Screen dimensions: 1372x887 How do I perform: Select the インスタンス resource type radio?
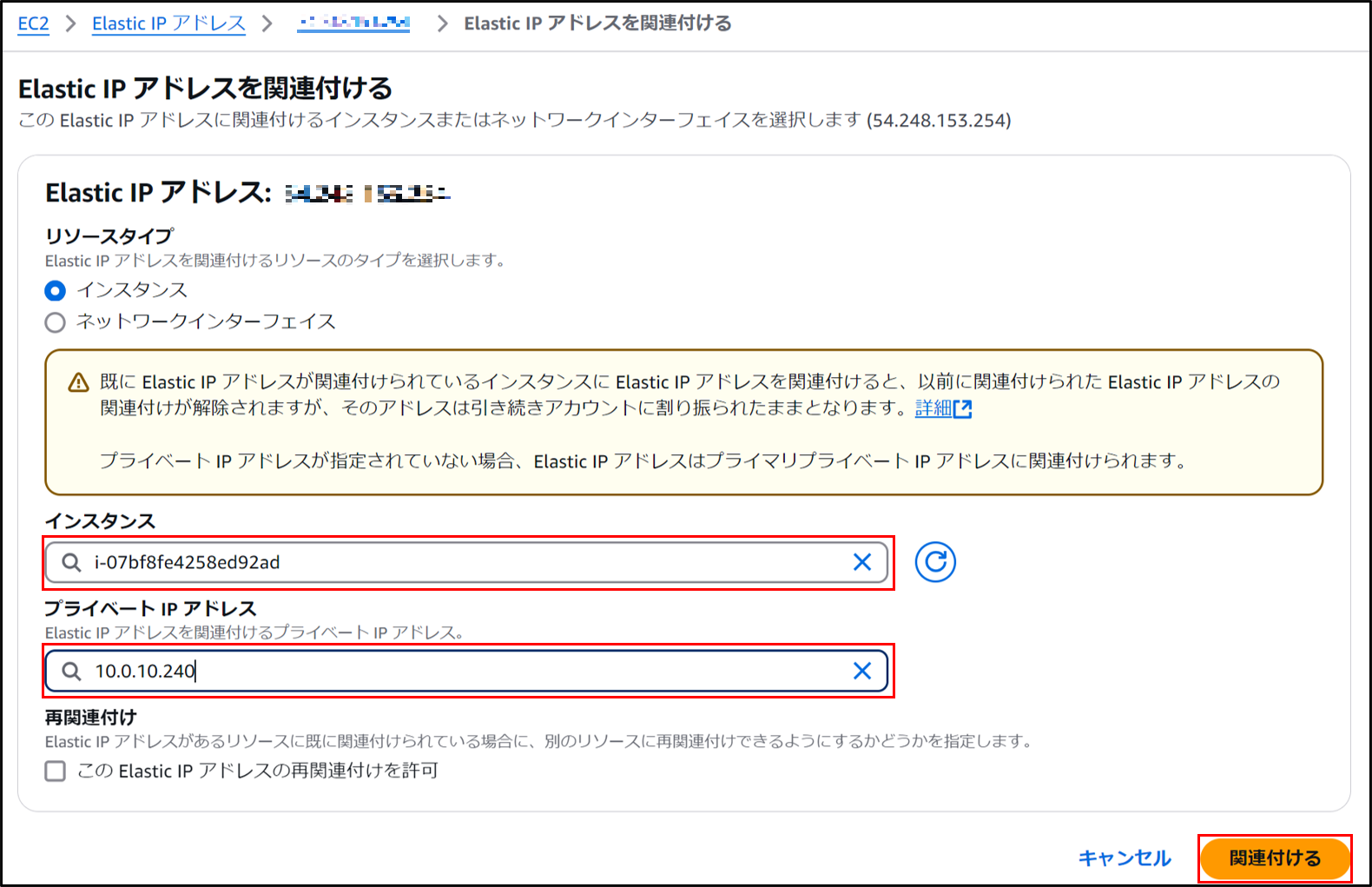(x=55, y=290)
